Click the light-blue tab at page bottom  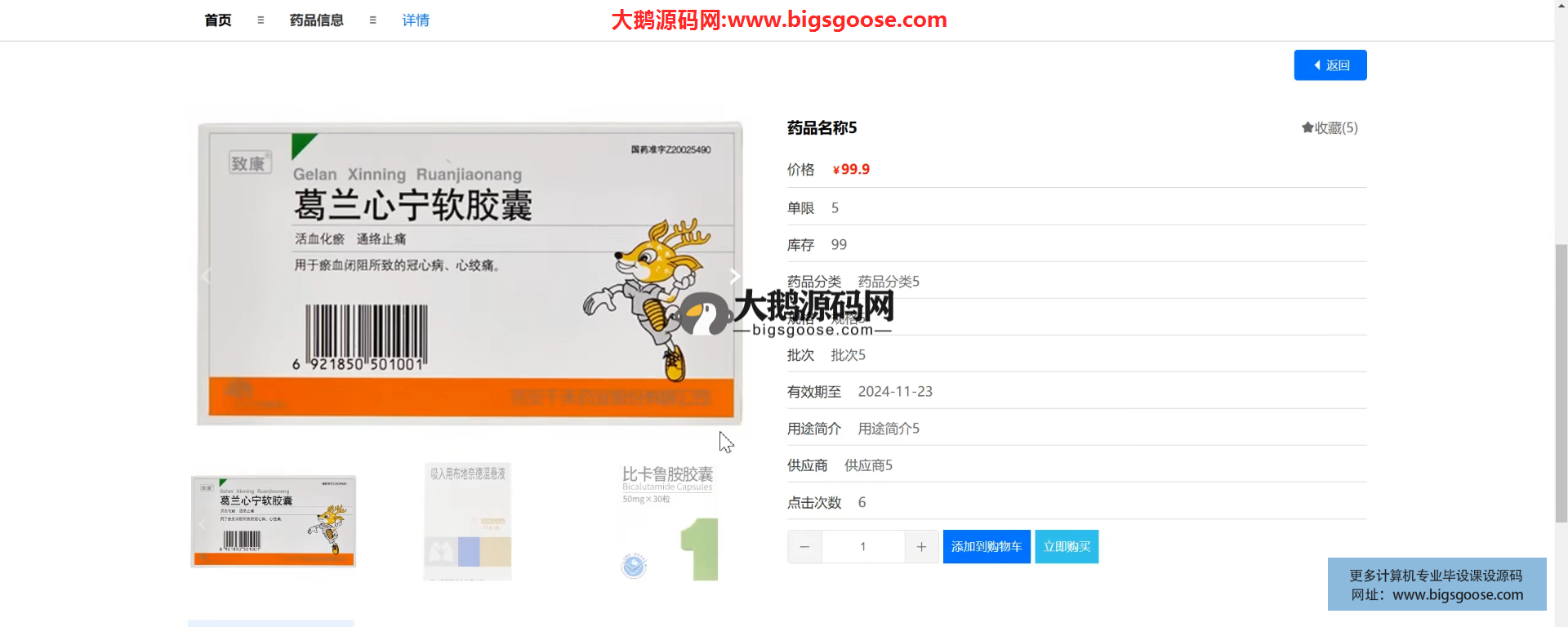coord(270,623)
